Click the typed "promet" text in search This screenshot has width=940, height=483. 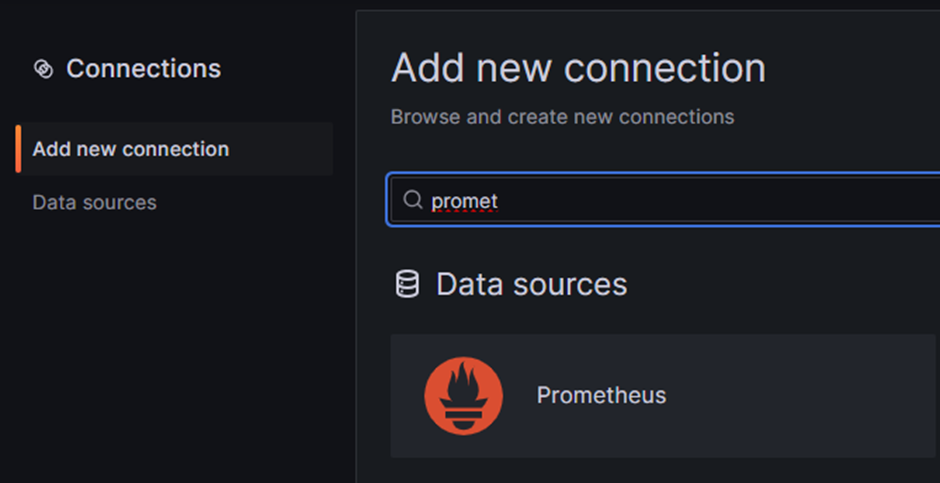coord(464,201)
